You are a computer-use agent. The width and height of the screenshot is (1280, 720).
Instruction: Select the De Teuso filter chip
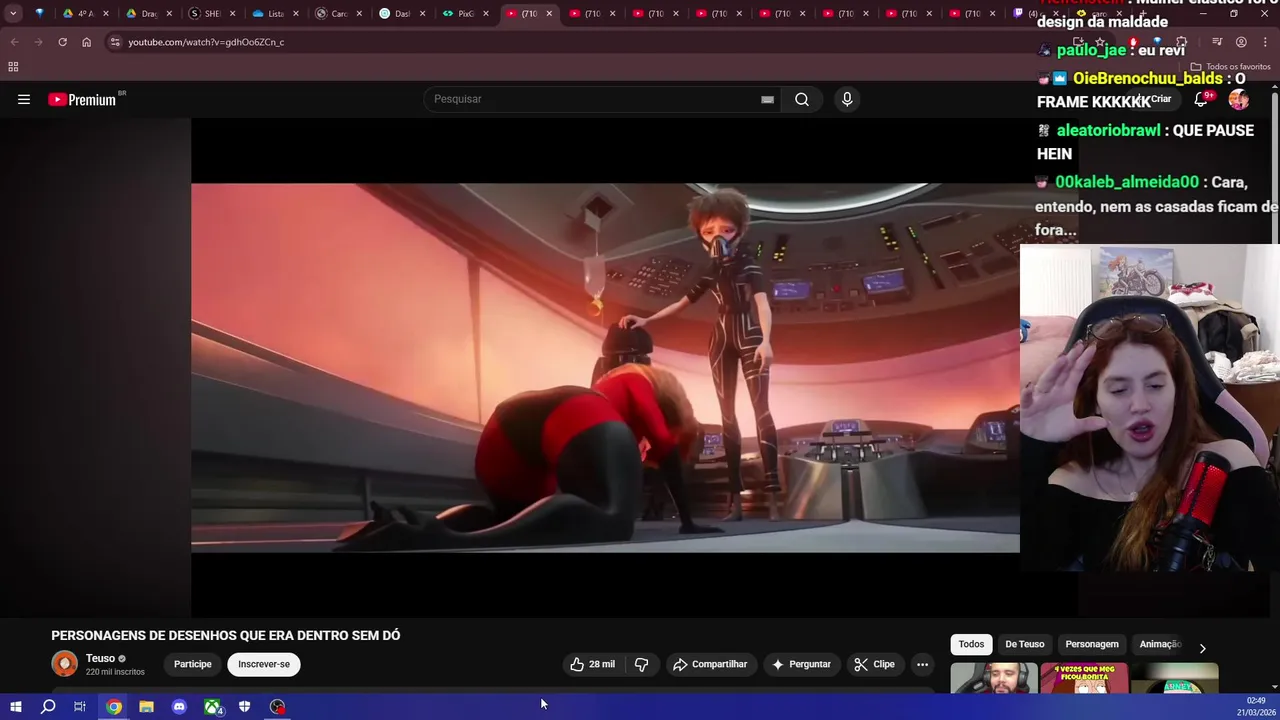pos(1024,644)
